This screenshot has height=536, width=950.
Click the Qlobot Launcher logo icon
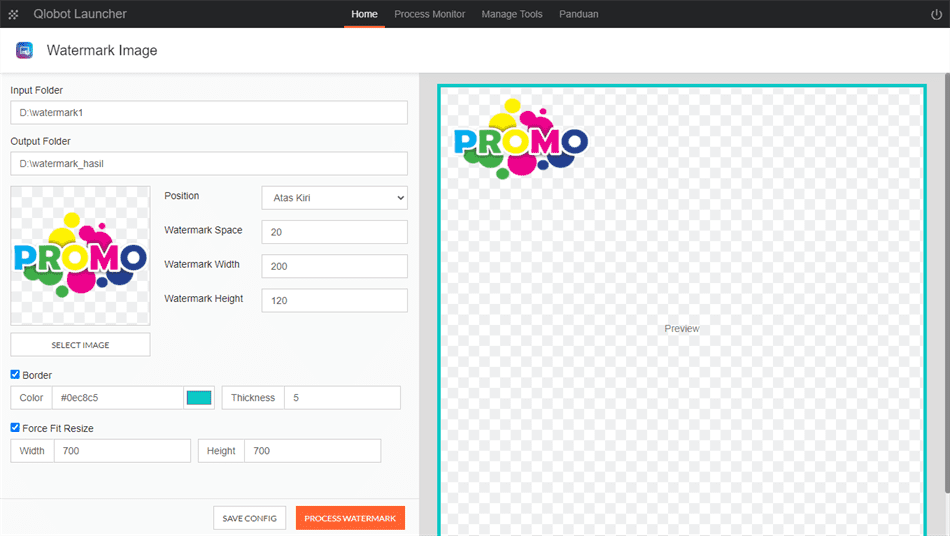coord(14,14)
